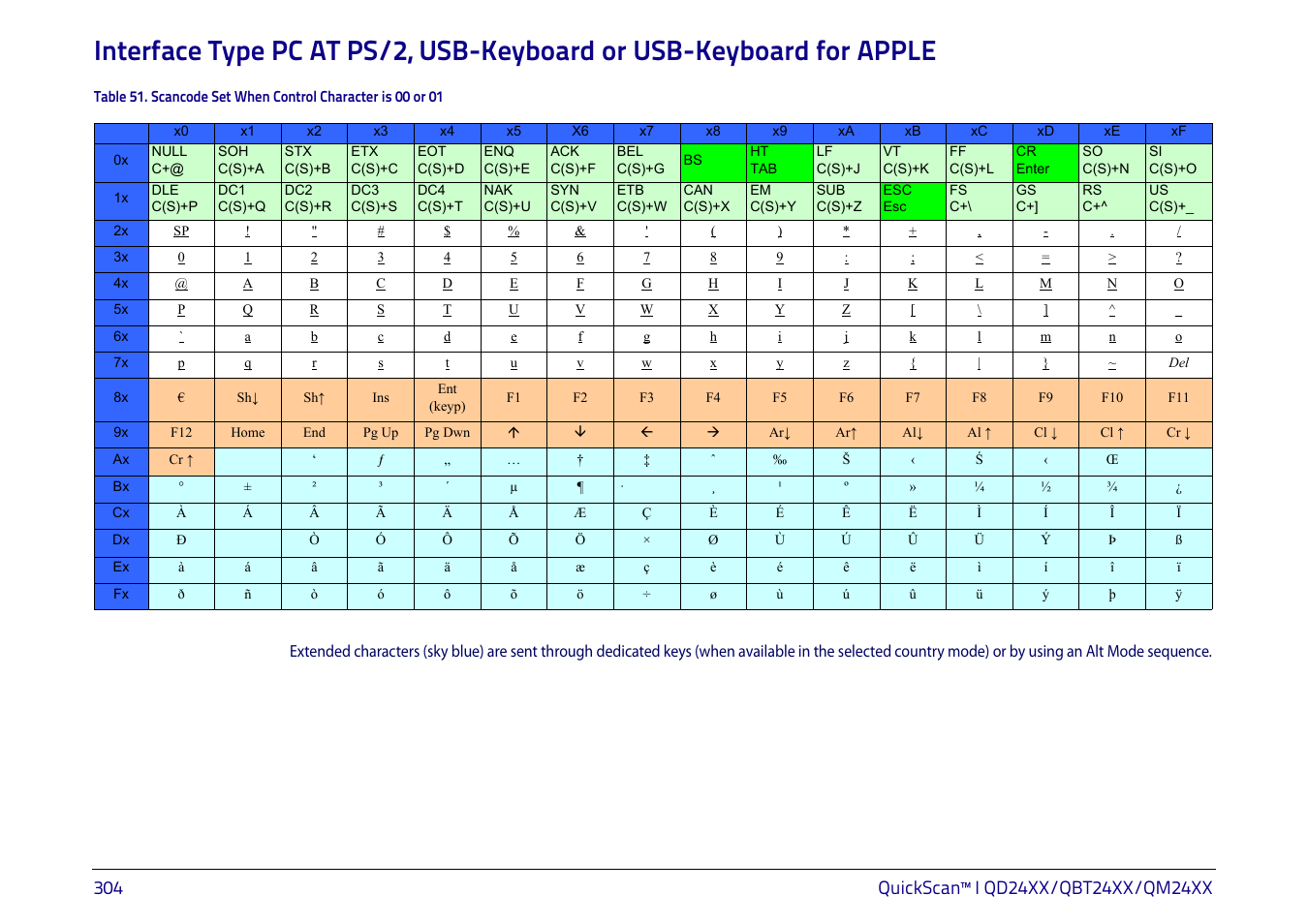The width and height of the screenshot is (1308, 924).
Task: Click the ¿ cell in row Bx
Action: (x=1178, y=488)
